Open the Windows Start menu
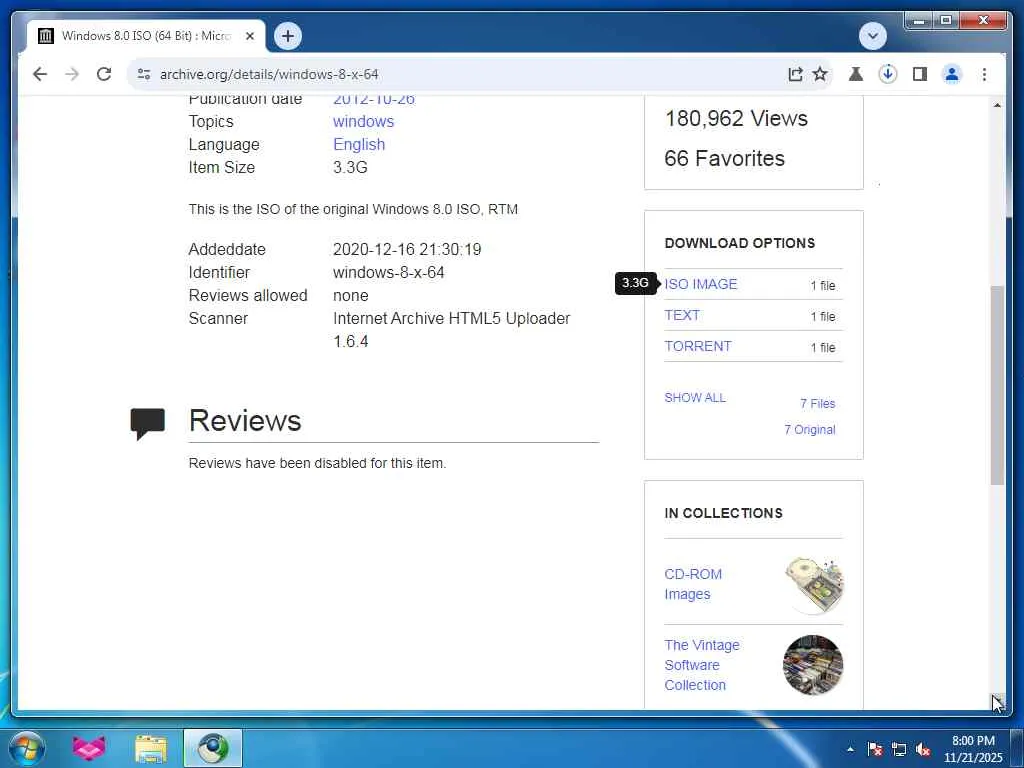 click(x=27, y=748)
